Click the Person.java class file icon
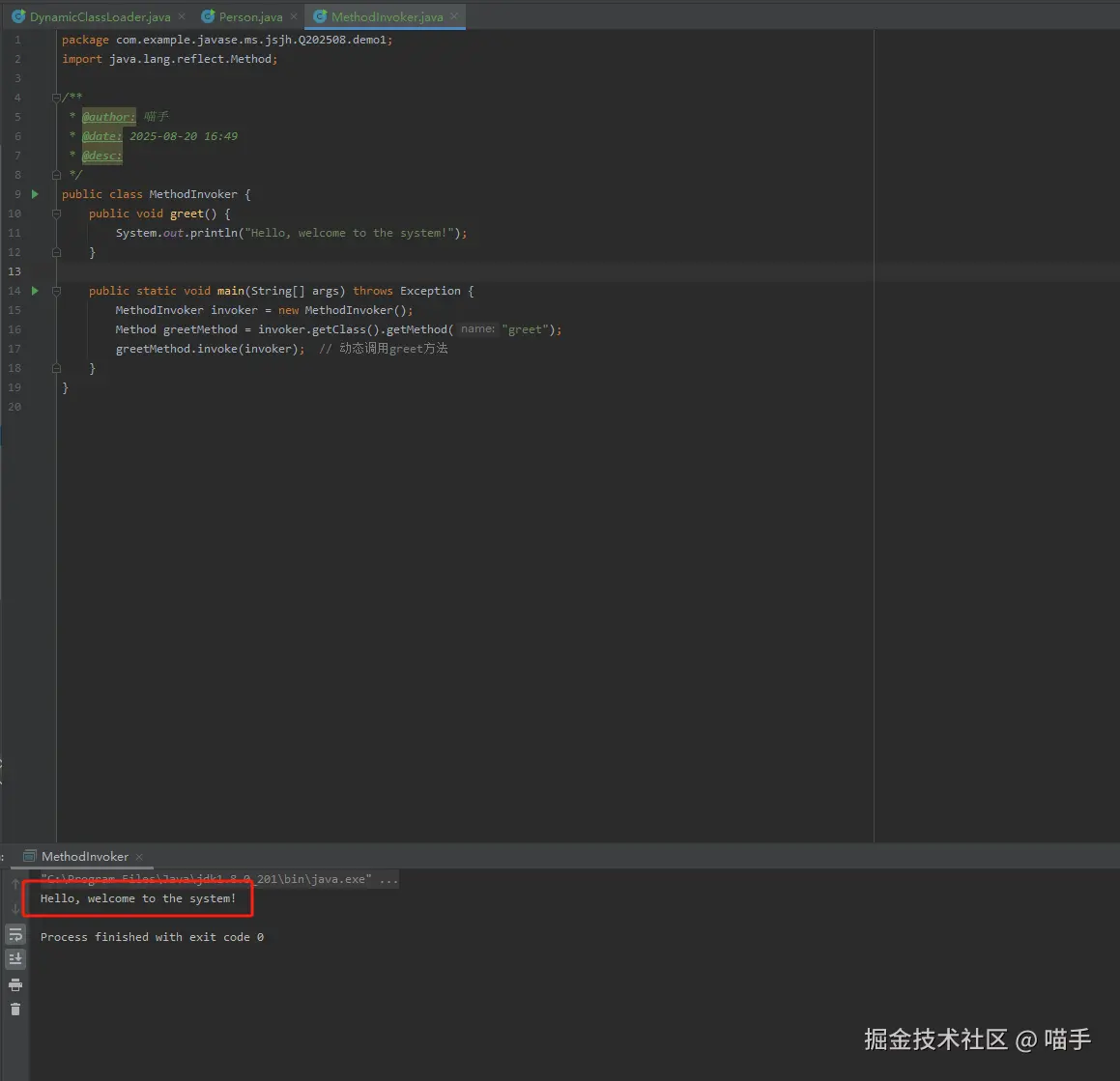The width and height of the screenshot is (1120, 1081). [x=208, y=15]
